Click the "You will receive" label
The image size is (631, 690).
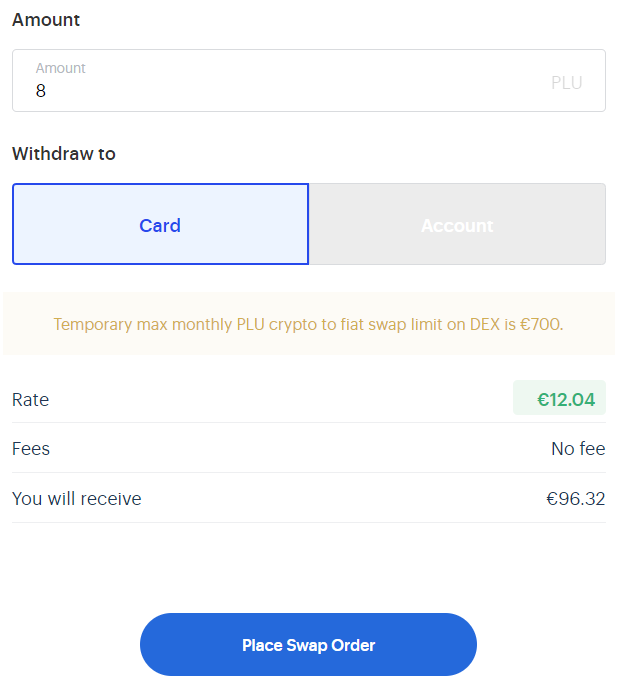77,499
